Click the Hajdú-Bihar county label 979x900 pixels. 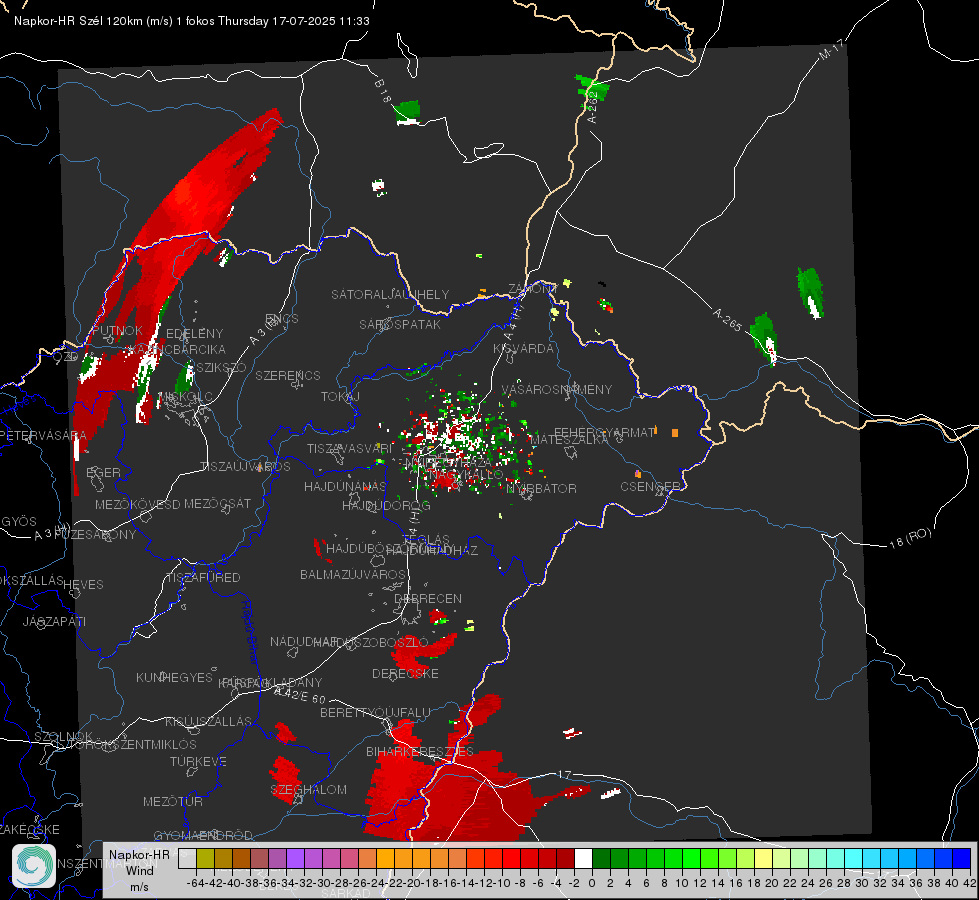[250, 632]
